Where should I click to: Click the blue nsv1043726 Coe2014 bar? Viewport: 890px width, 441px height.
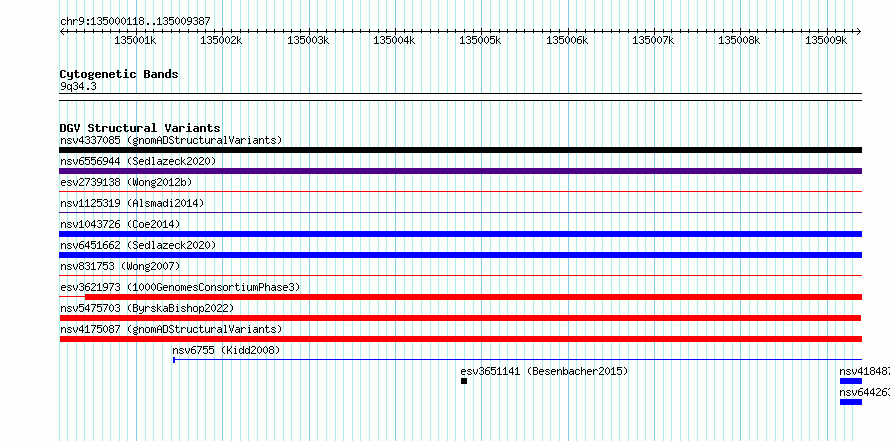coord(460,234)
